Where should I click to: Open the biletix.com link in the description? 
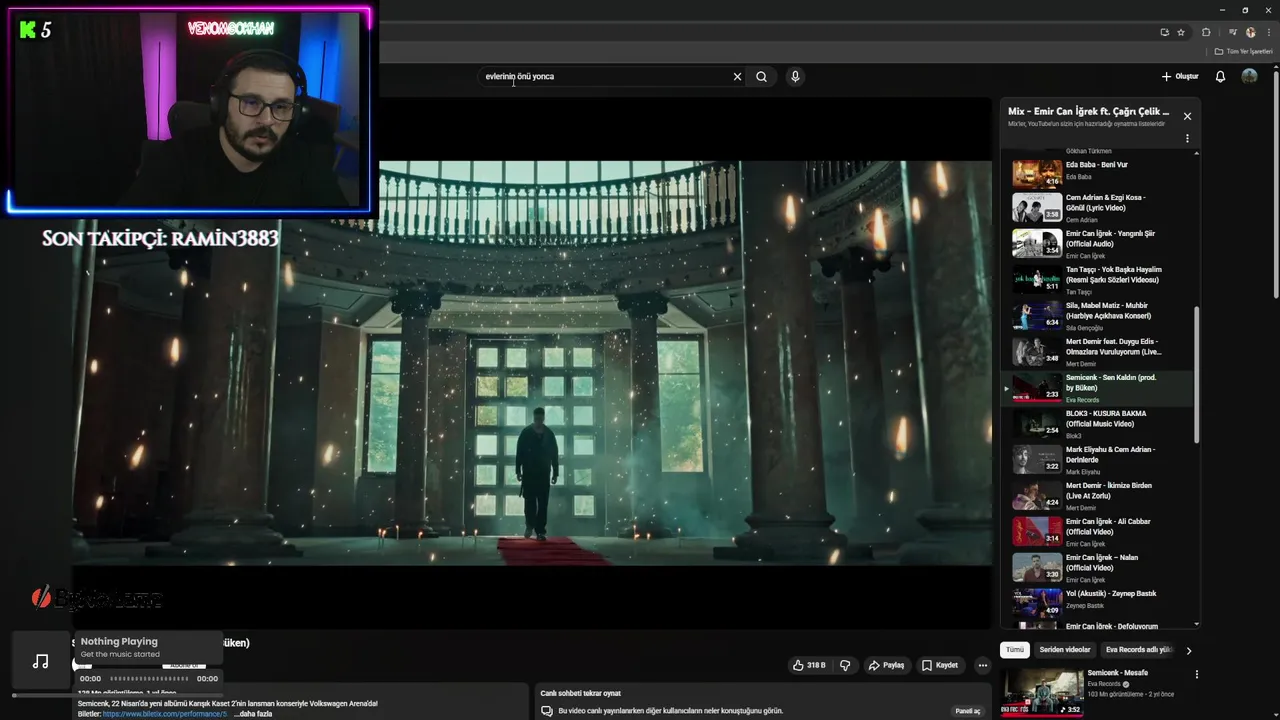point(165,714)
